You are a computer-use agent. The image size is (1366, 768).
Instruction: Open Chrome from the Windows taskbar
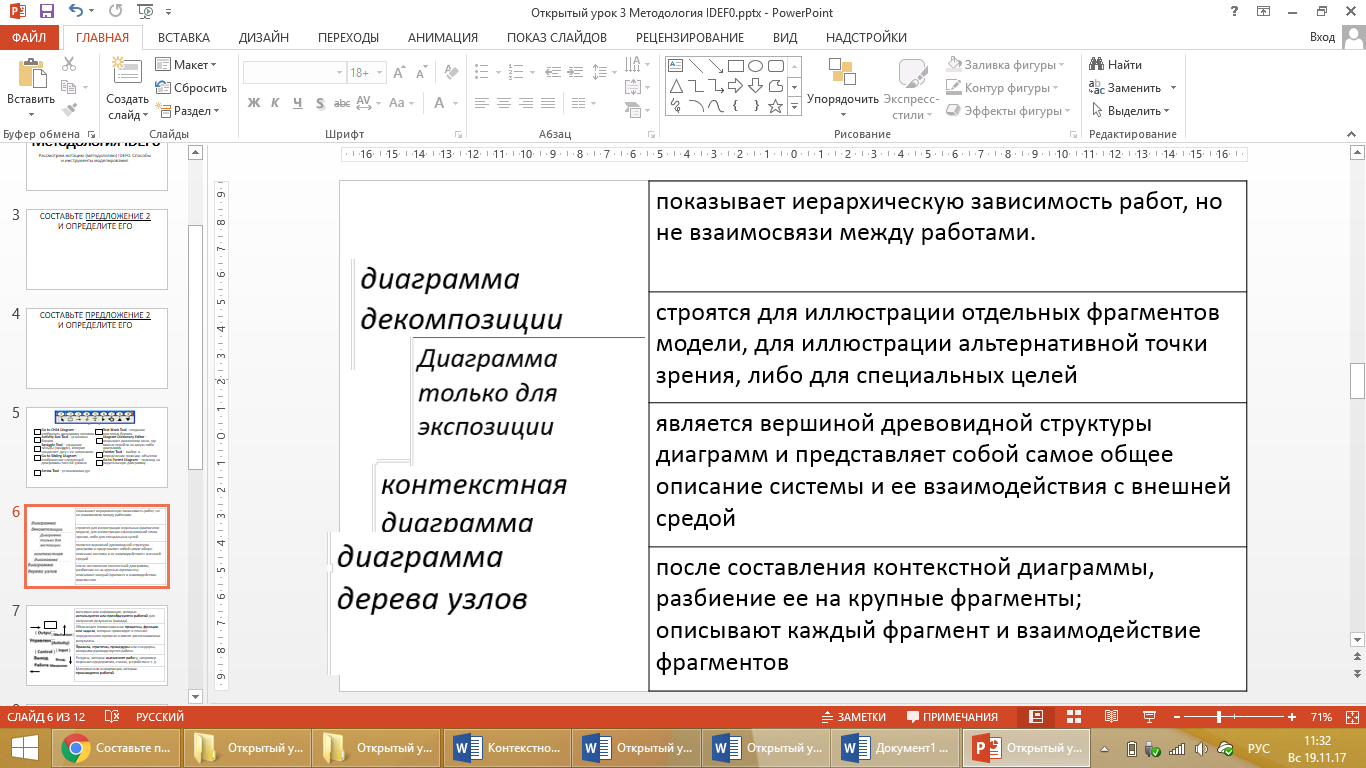[118, 748]
